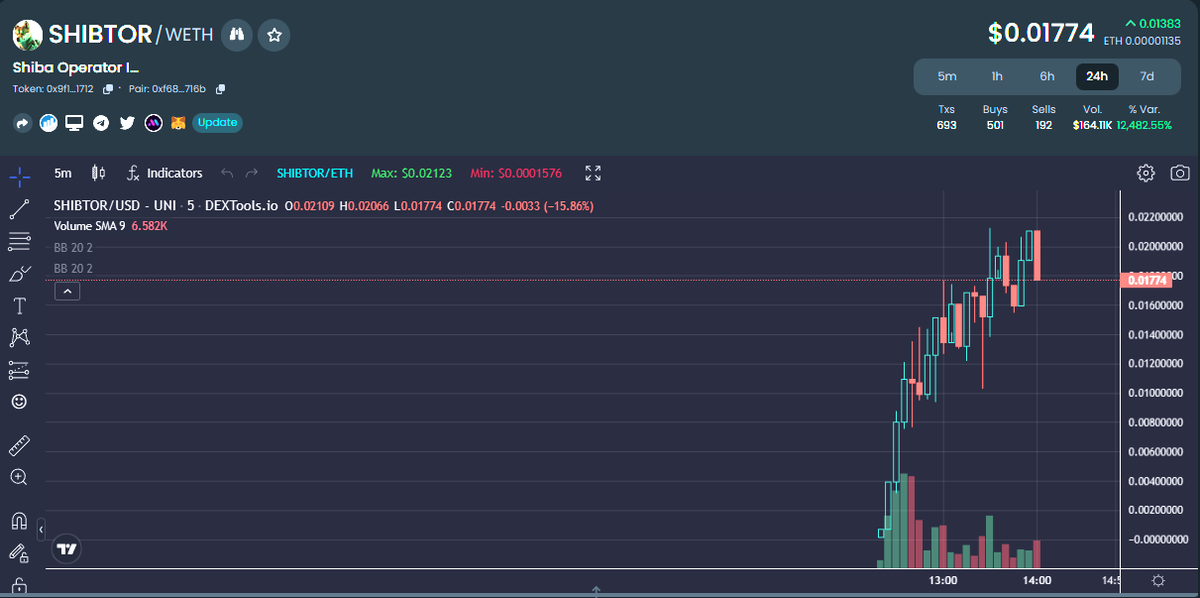The height and width of the screenshot is (598, 1200).
Task: Toggle lock all drawing tools
Action: (19, 586)
